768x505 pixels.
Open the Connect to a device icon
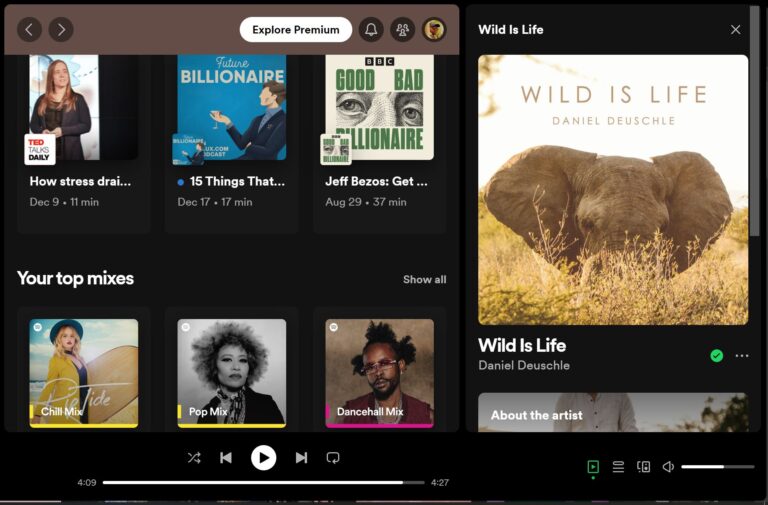[643, 467]
